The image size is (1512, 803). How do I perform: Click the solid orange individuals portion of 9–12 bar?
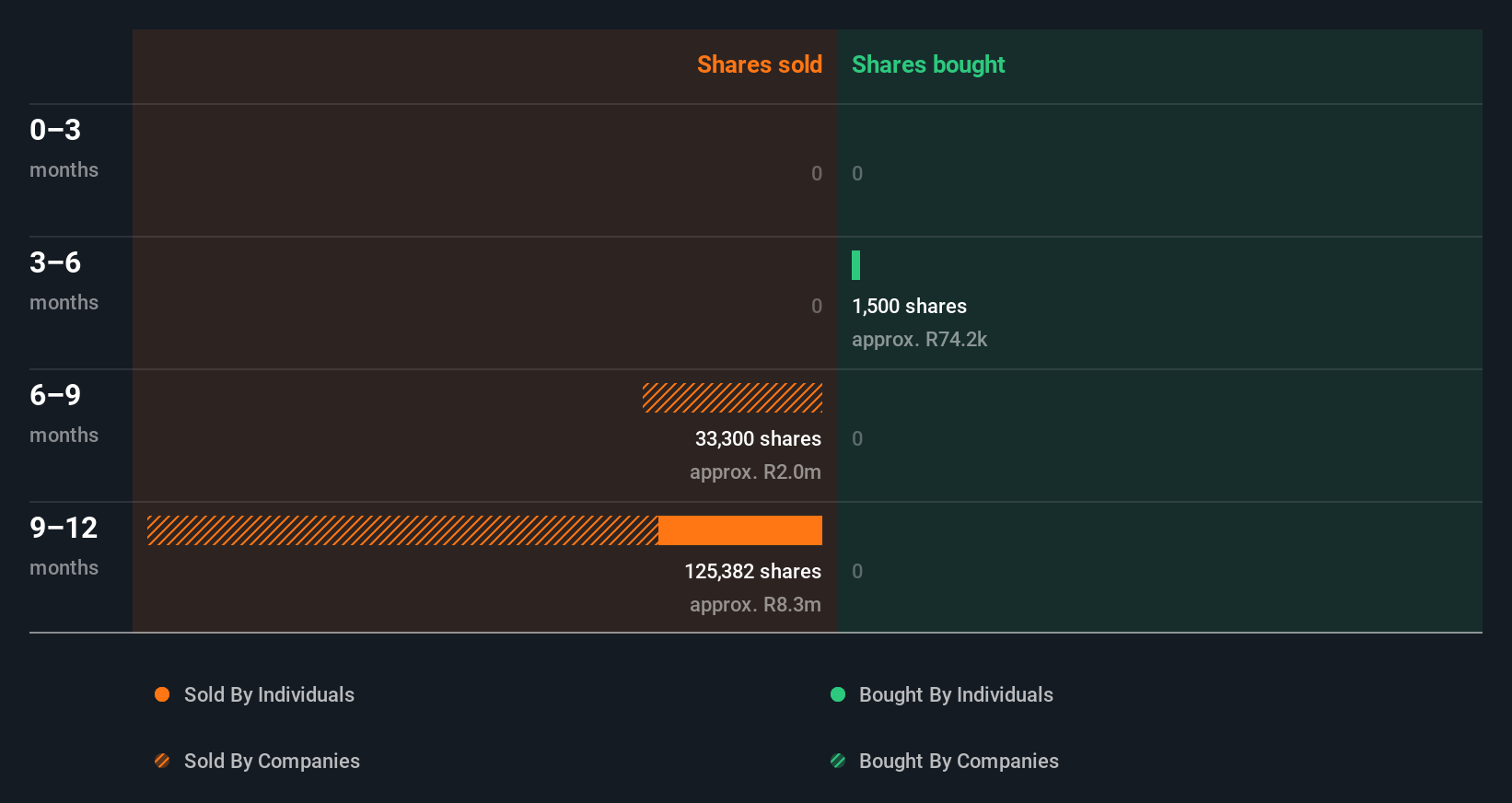pos(740,530)
